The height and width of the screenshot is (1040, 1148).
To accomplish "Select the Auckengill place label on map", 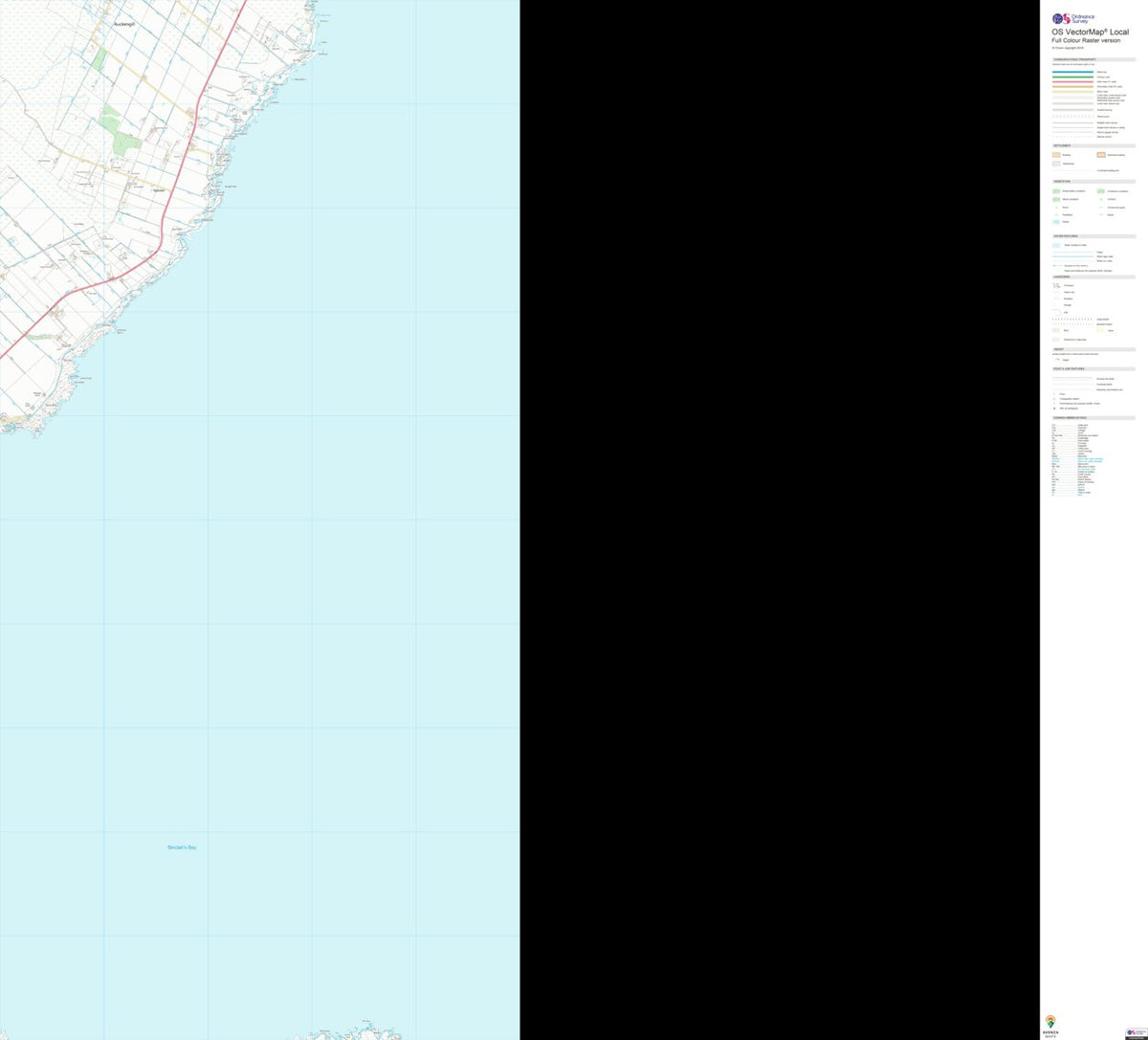I will [124, 23].
